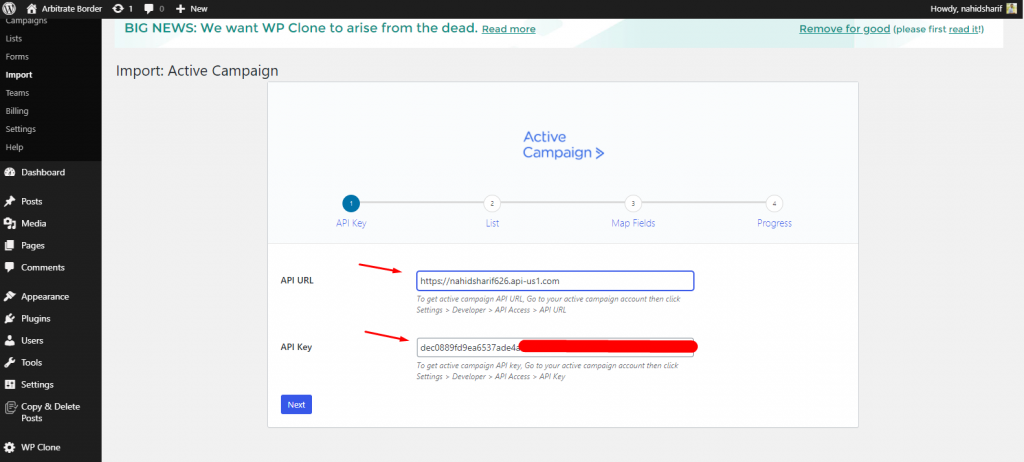The image size is (1024, 462).
Task: Select Import submenu item
Action: [19, 75]
